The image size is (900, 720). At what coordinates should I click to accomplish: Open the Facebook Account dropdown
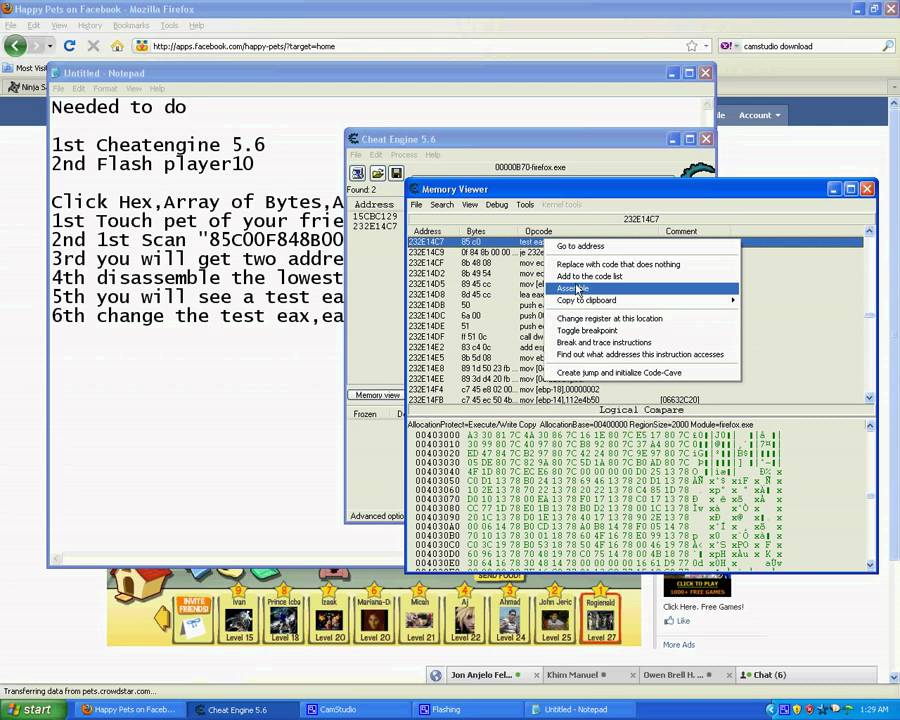tap(759, 115)
